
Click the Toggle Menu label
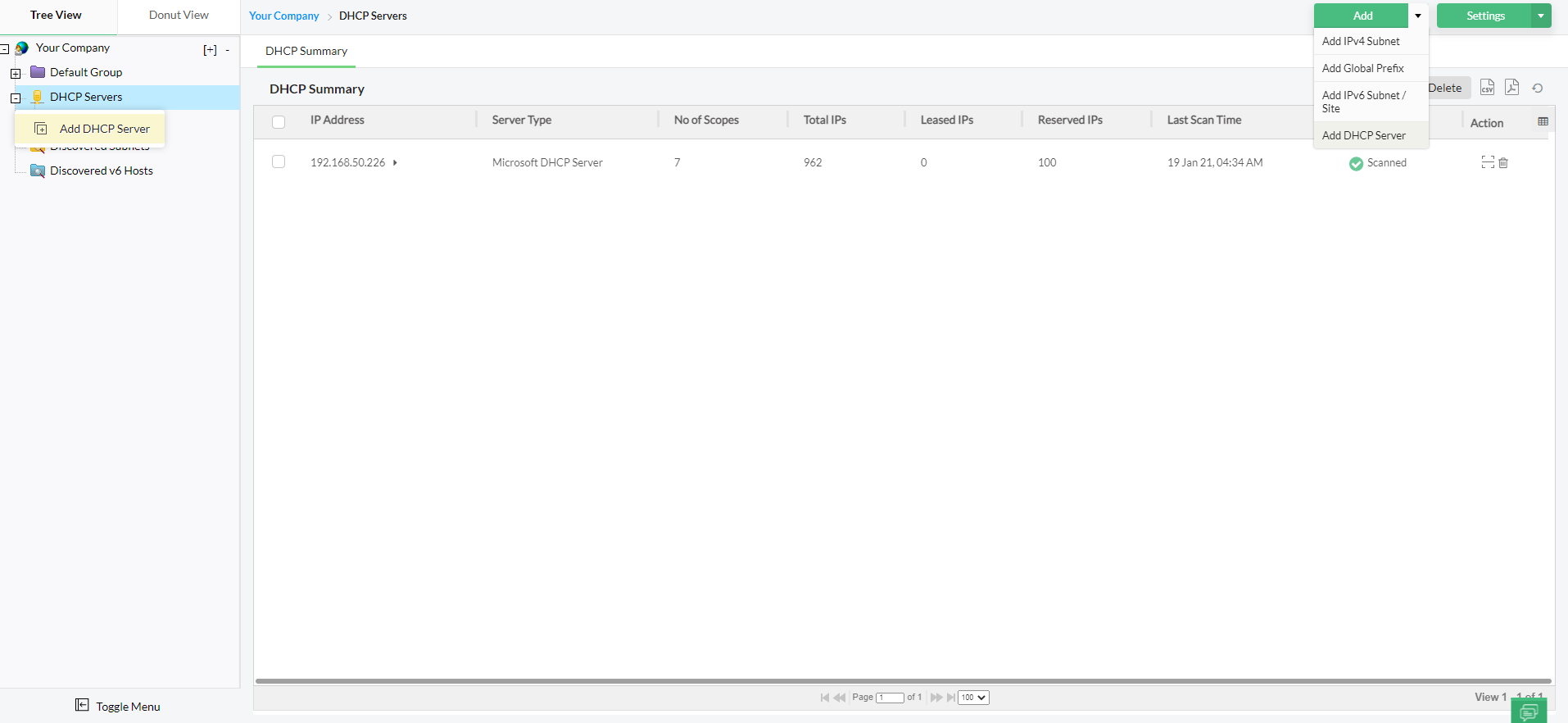click(128, 707)
